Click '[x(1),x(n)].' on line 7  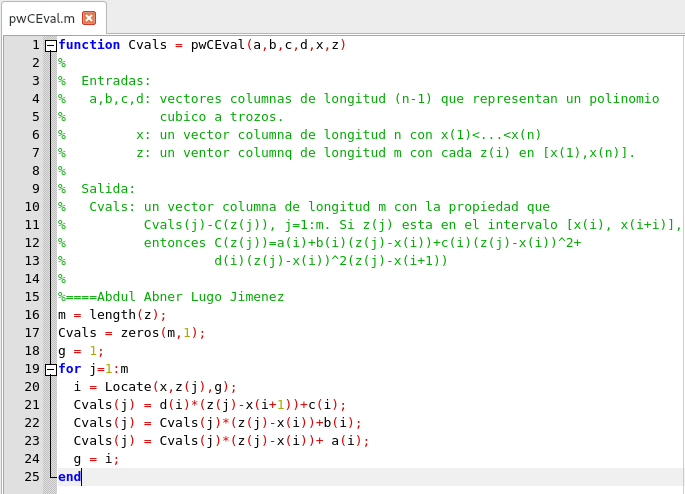pos(588,153)
